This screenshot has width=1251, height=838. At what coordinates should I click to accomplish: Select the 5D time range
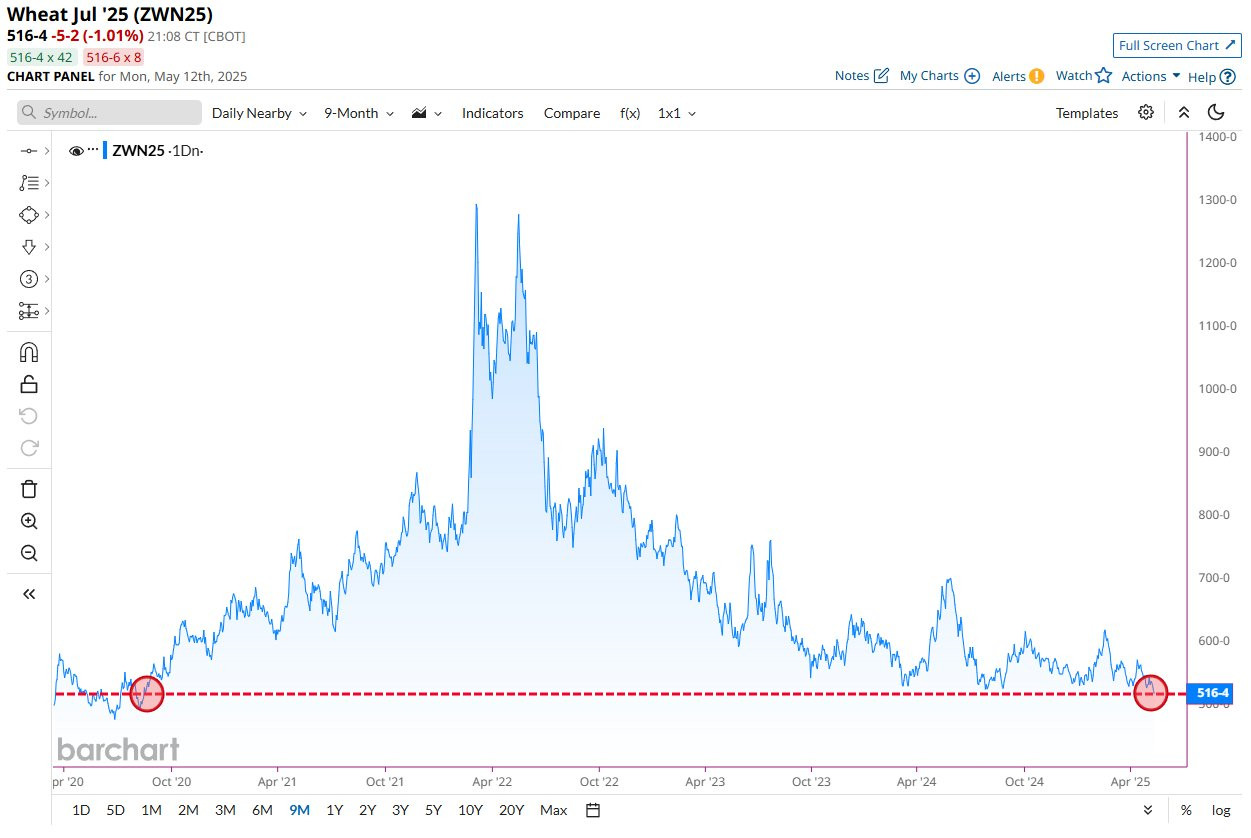[116, 810]
